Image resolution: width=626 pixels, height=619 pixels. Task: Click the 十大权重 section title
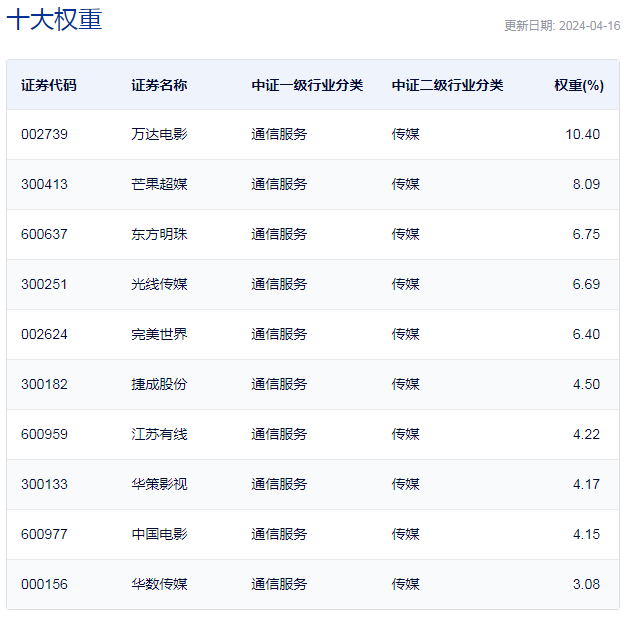pyautogui.click(x=55, y=19)
